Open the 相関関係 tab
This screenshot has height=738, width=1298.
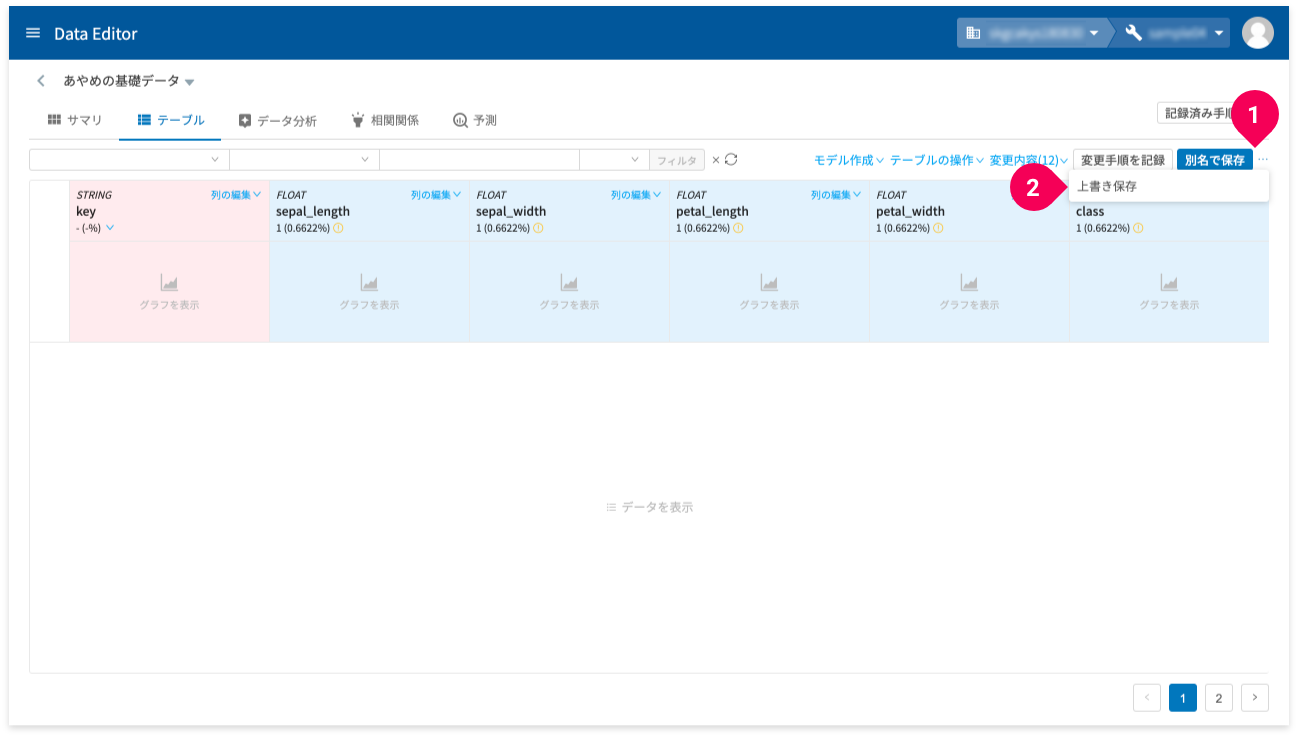pyautogui.click(x=385, y=120)
